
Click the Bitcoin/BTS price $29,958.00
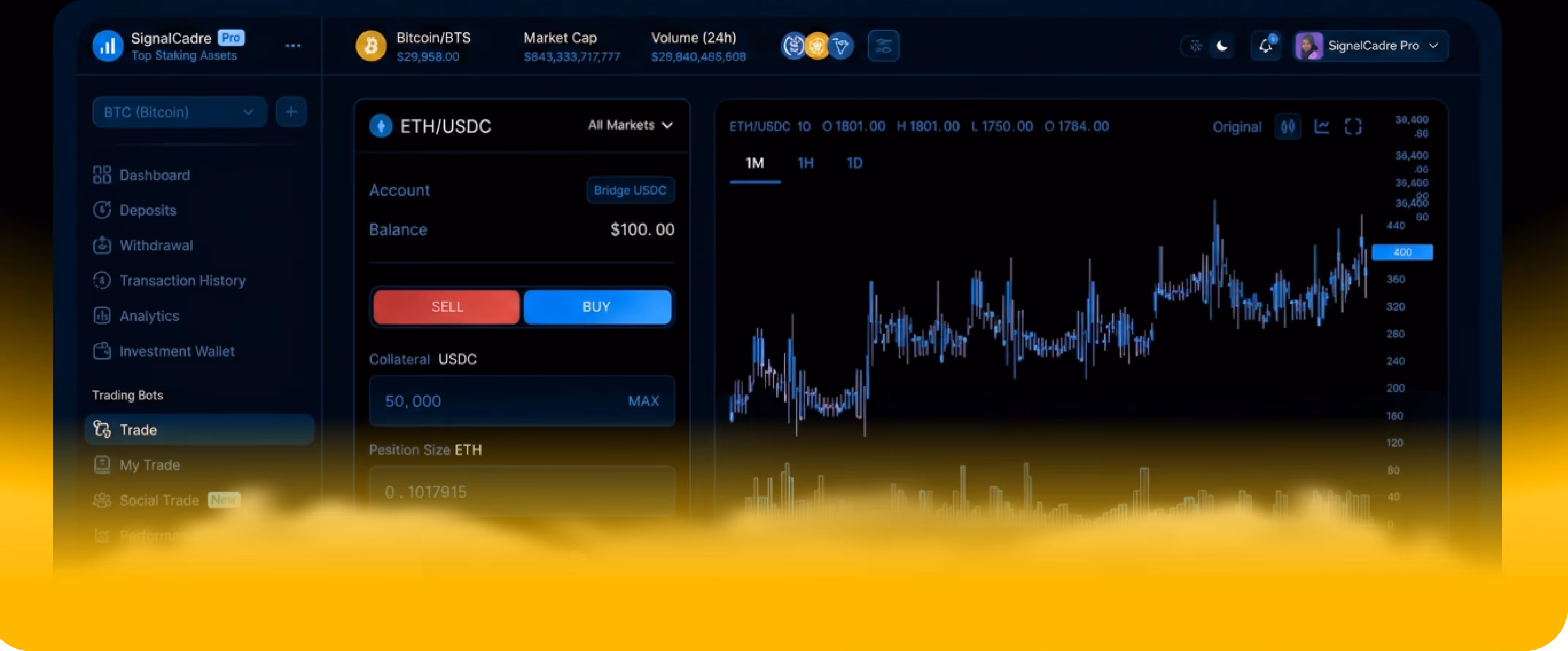[428, 57]
